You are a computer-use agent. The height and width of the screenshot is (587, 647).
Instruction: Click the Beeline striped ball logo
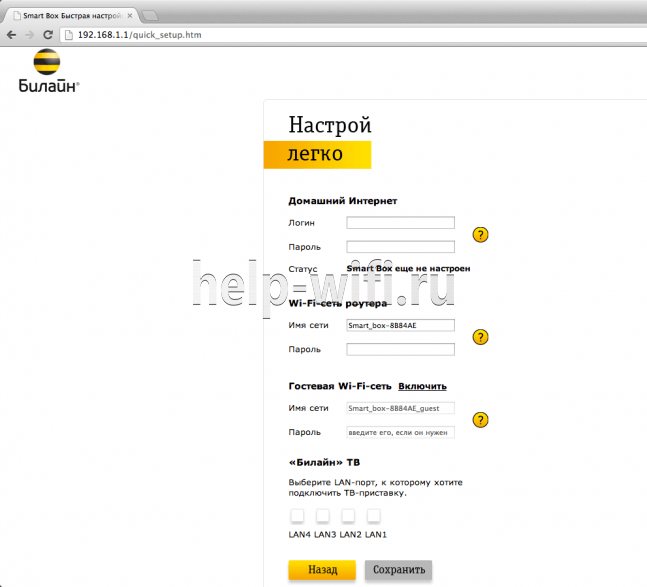[x=47, y=62]
